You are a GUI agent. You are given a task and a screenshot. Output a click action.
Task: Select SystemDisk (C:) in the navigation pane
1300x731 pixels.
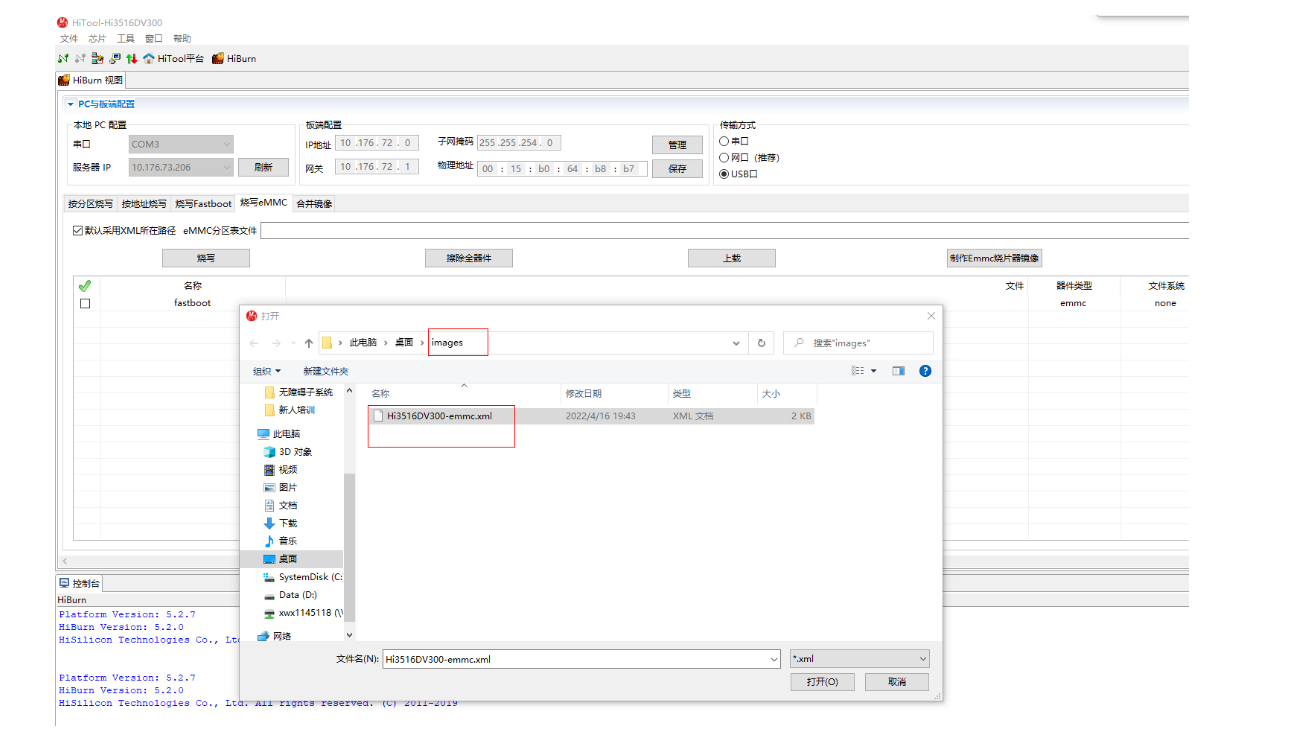[303, 577]
